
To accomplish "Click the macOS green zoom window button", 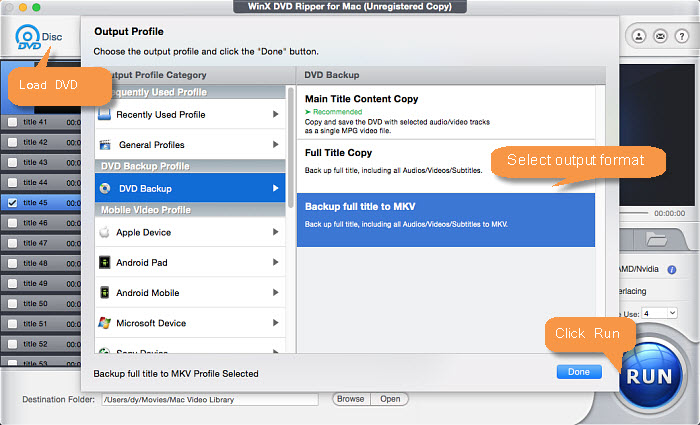I will click(x=36, y=7).
